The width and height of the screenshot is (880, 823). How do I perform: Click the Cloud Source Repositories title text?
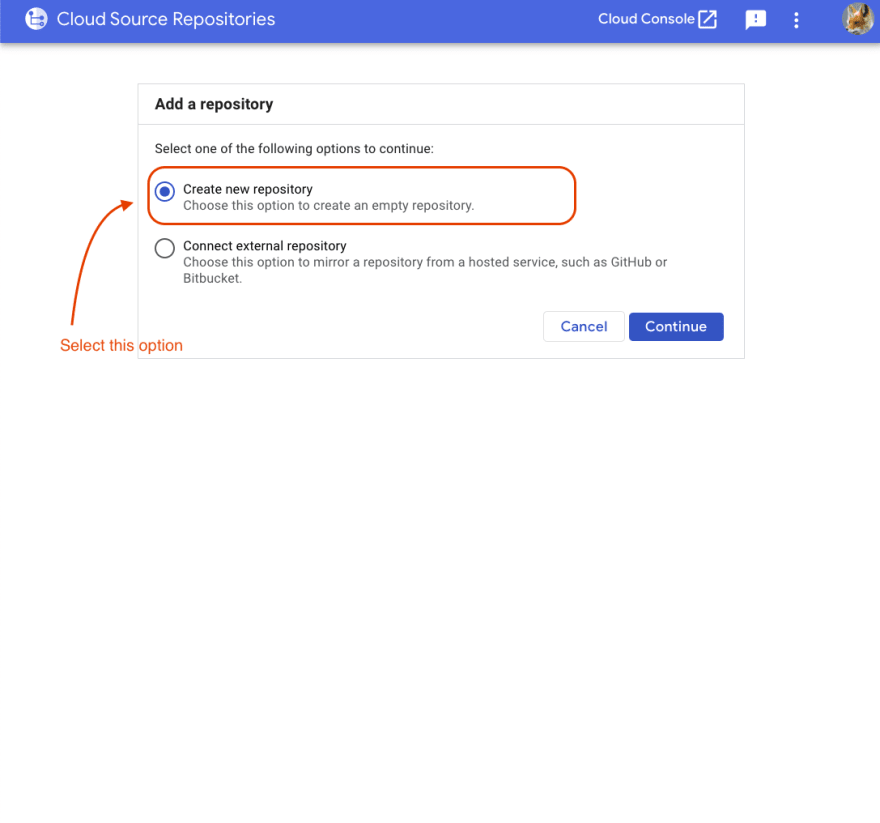166,19
